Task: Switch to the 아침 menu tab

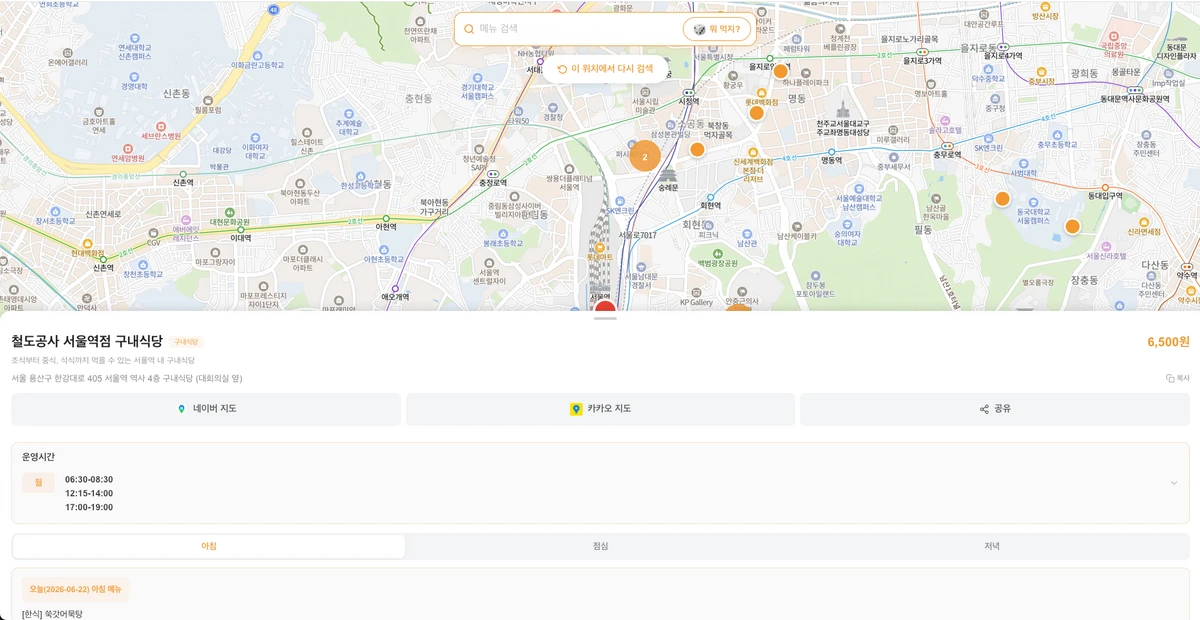Action: [209, 546]
